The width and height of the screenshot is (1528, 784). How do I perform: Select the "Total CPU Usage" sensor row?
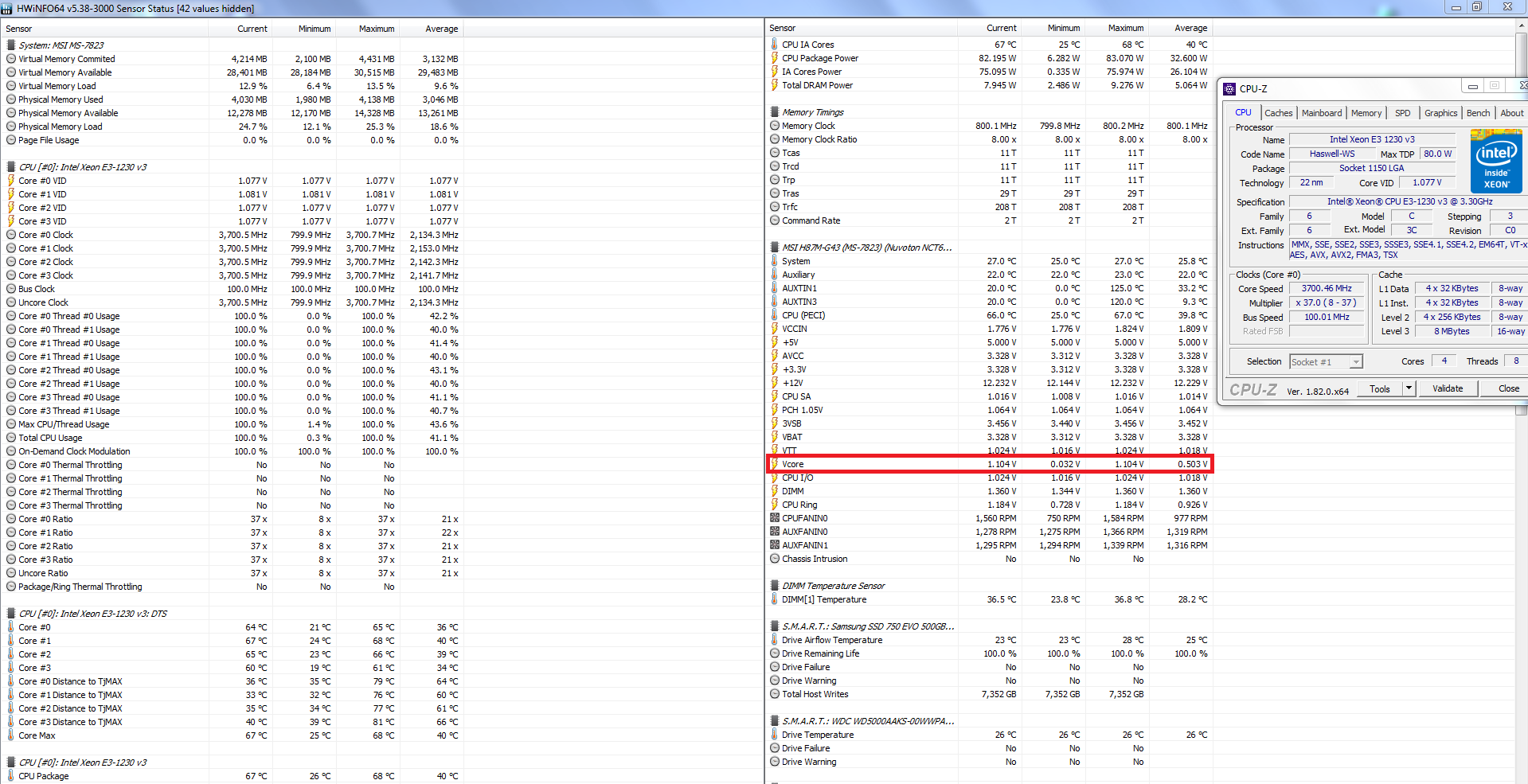coord(233,438)
